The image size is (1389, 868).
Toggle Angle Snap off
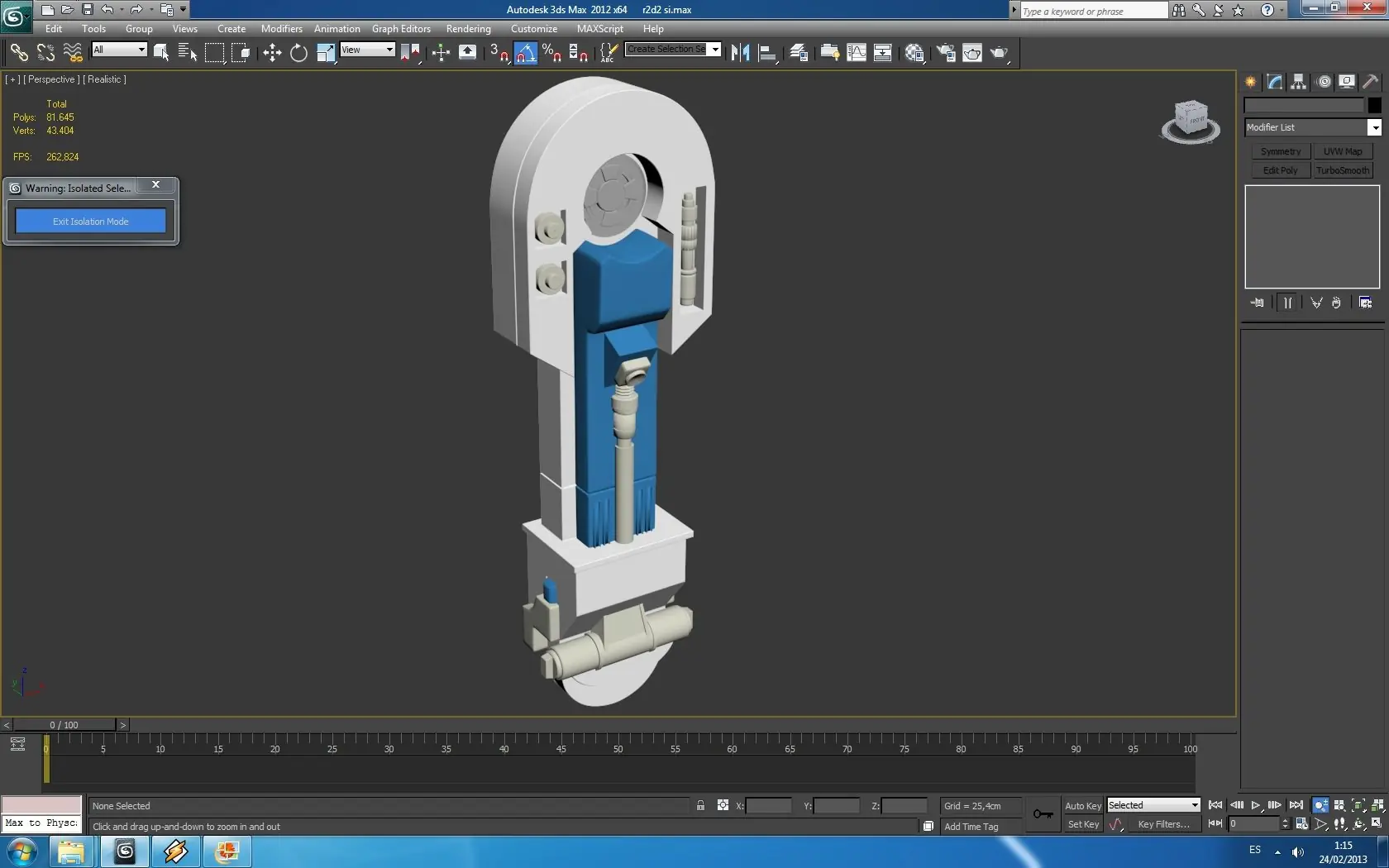[x=526, y=53]
